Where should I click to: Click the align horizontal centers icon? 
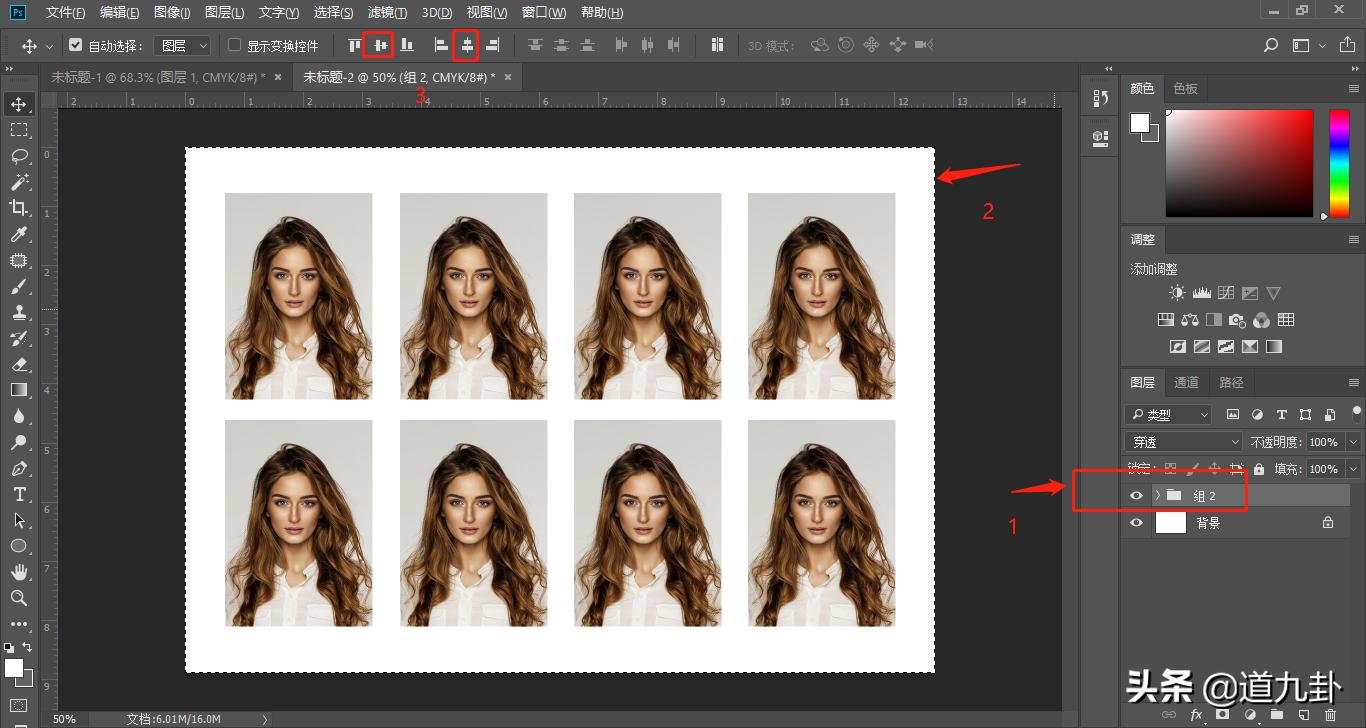[466, 45]
